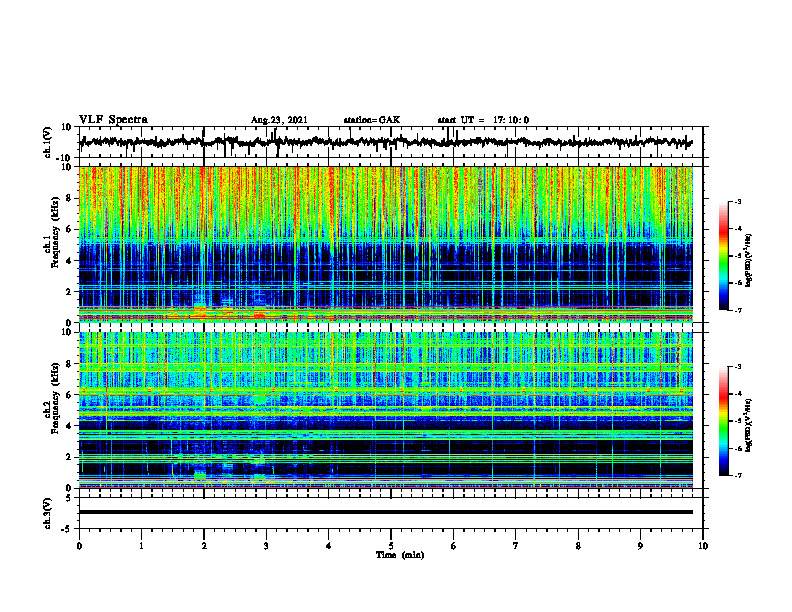Click the "-3" label on lower color scale
Image resolution: width=792 pixels, height=612 pixels.
[x=737, y=367]
